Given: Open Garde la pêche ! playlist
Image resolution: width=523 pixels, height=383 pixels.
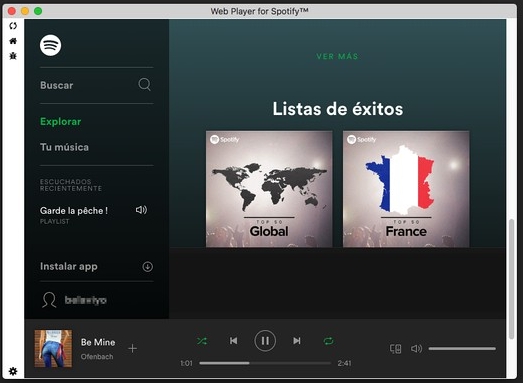Looking at the screenshot, I should tap(74, 211).
